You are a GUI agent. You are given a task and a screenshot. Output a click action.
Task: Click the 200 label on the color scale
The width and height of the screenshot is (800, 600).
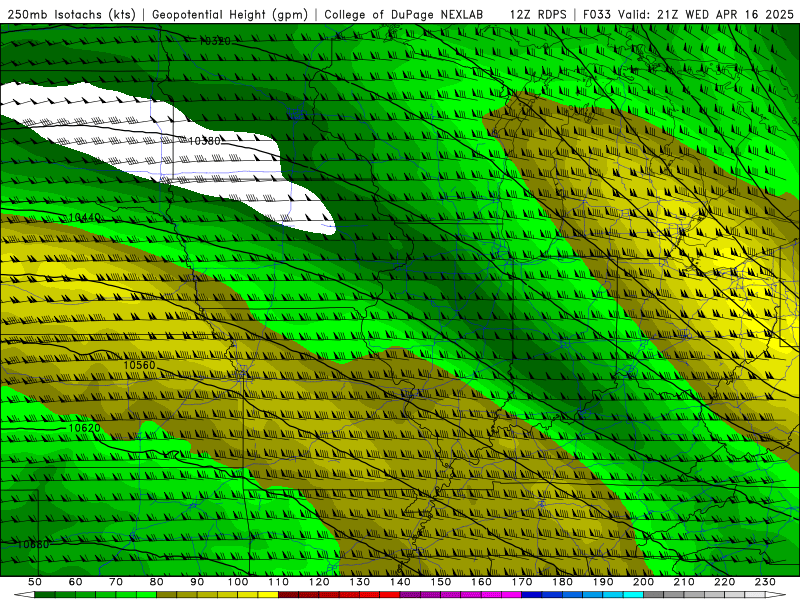pyautogui.click(x=643, y=582)
